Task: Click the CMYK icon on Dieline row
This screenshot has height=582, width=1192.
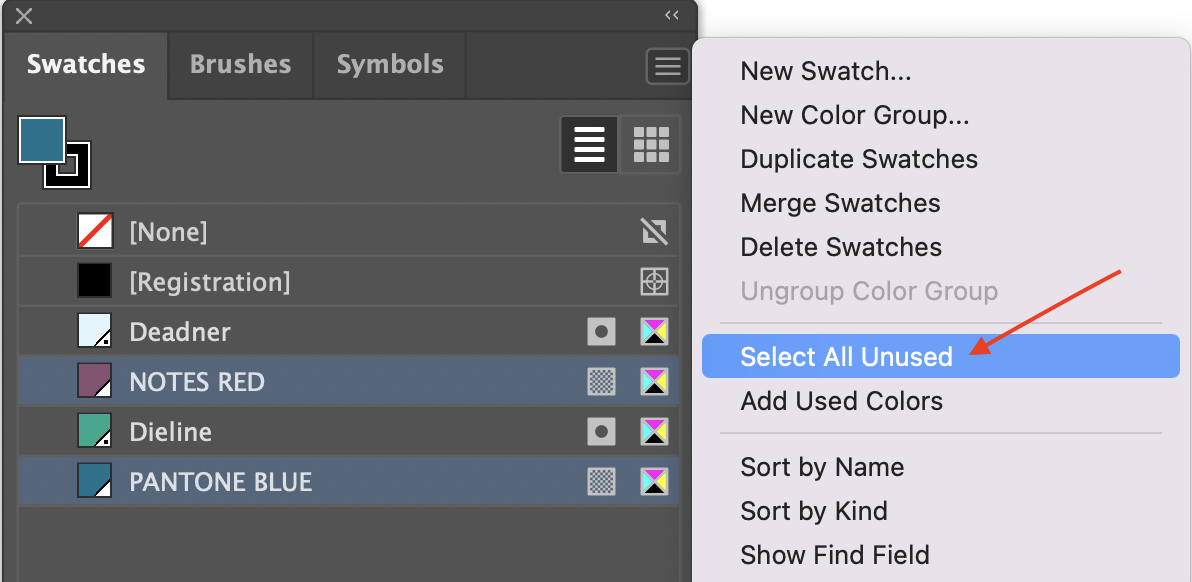Action: click(x=654, y=432)
